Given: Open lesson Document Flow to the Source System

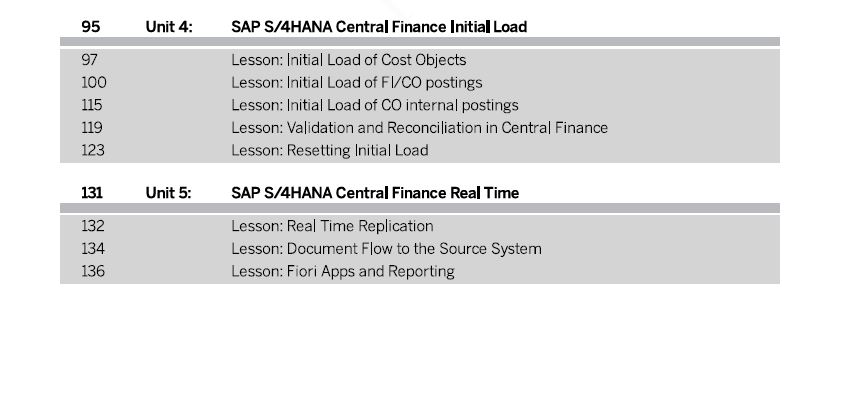Looking at the screenshot, I should (387, 249).
